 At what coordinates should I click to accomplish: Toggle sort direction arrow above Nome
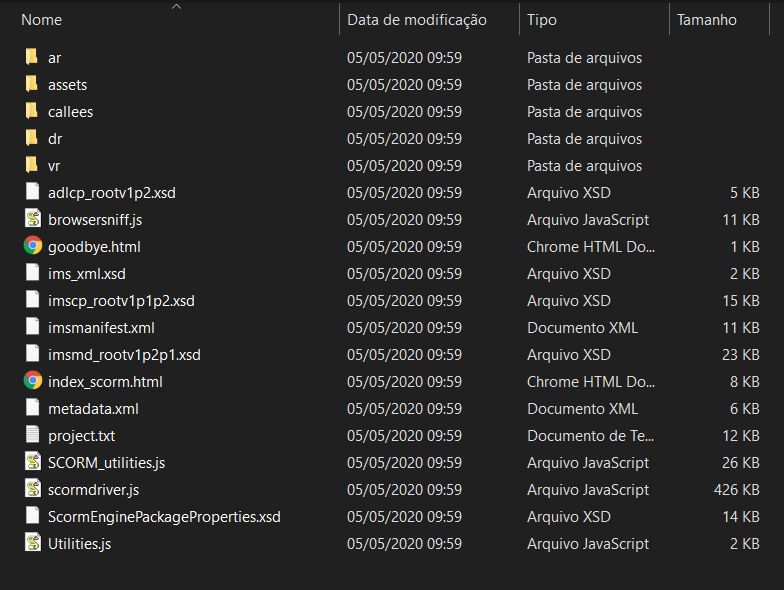click(x=176, y=6)
